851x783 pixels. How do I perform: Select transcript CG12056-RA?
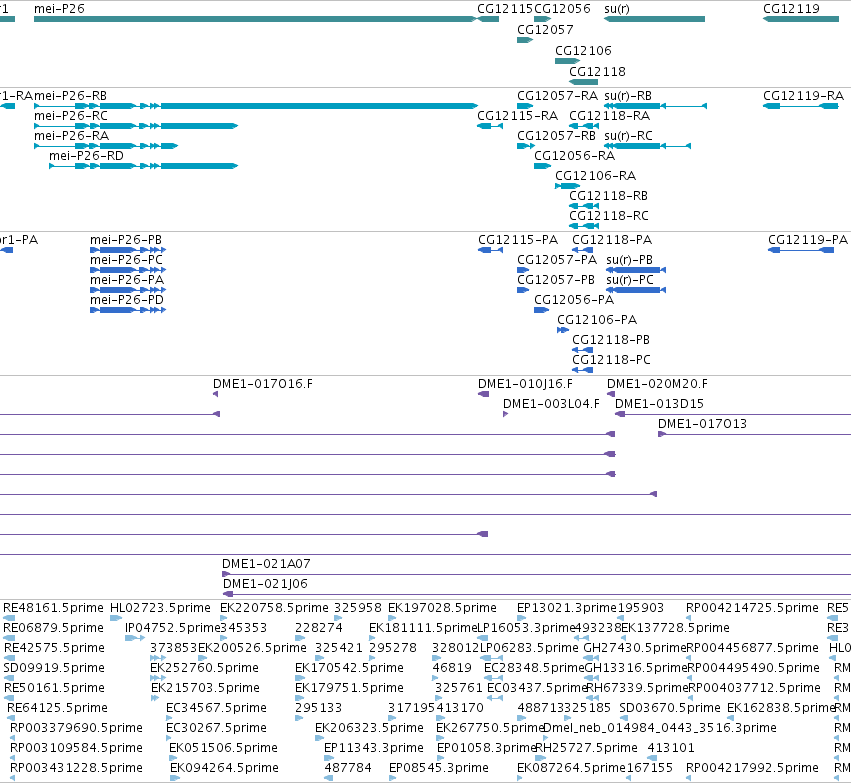542,165
